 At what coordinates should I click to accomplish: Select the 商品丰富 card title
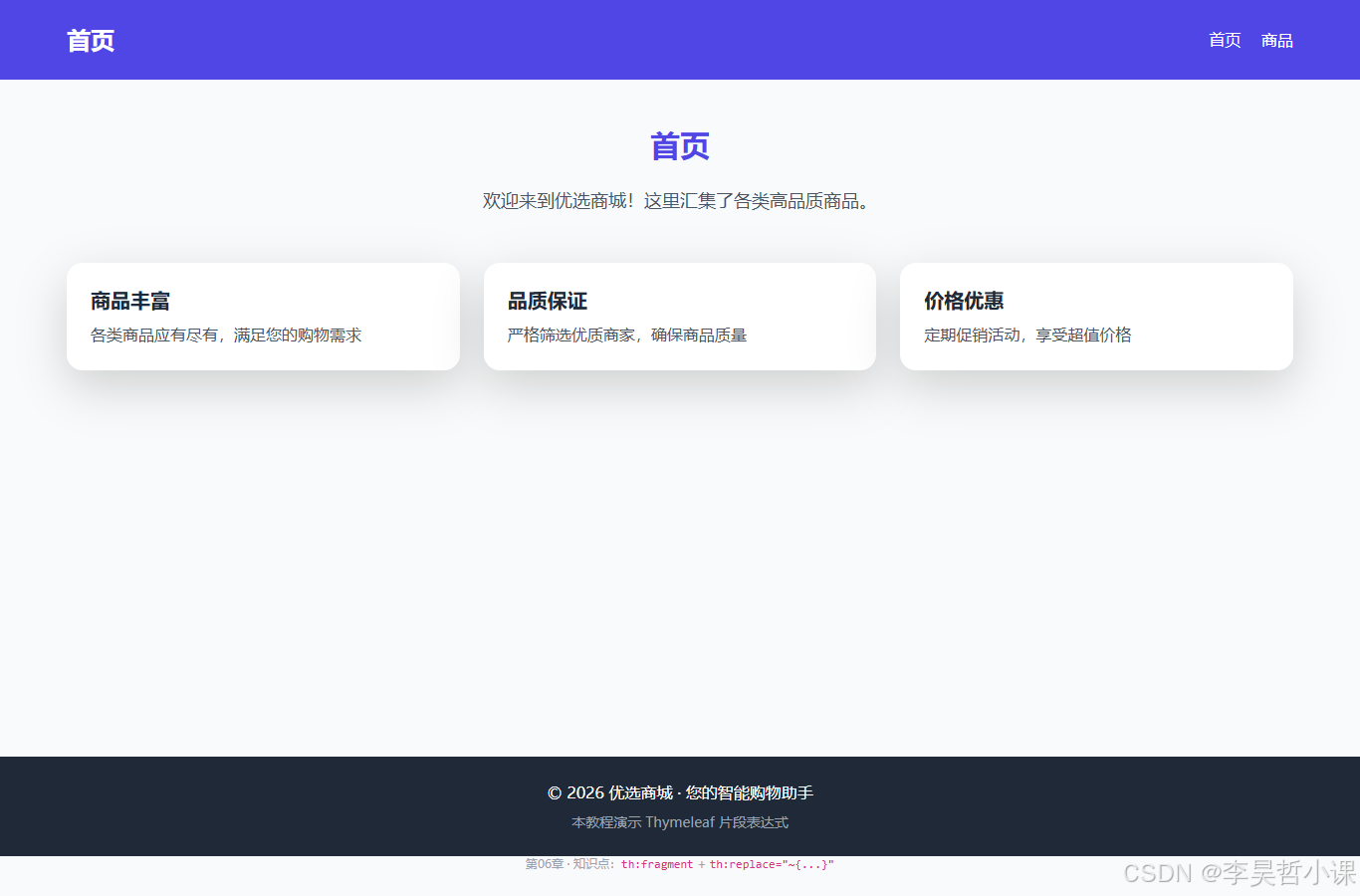coord(130,301)
